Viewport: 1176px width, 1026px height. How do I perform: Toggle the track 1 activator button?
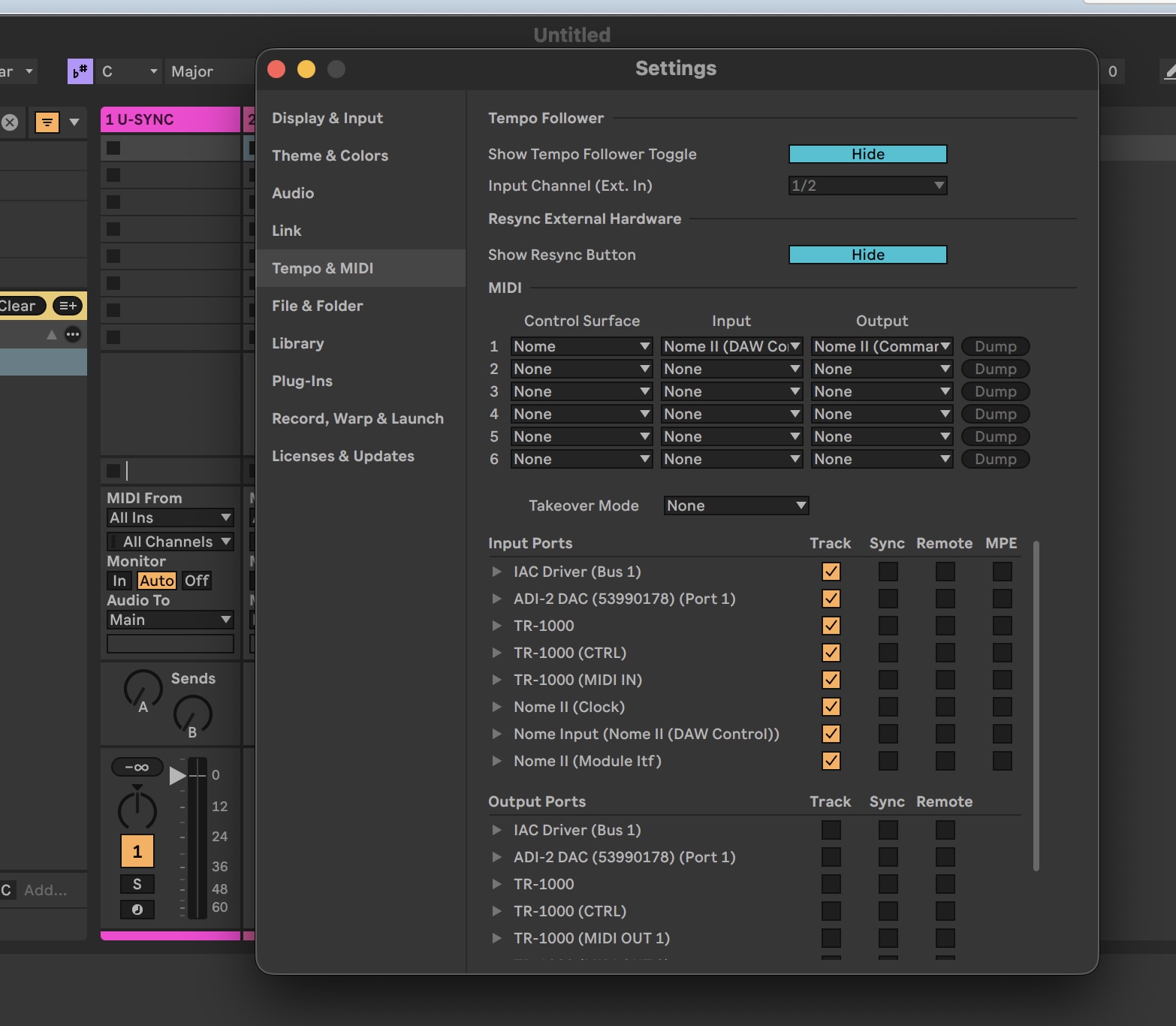point(137,851)
